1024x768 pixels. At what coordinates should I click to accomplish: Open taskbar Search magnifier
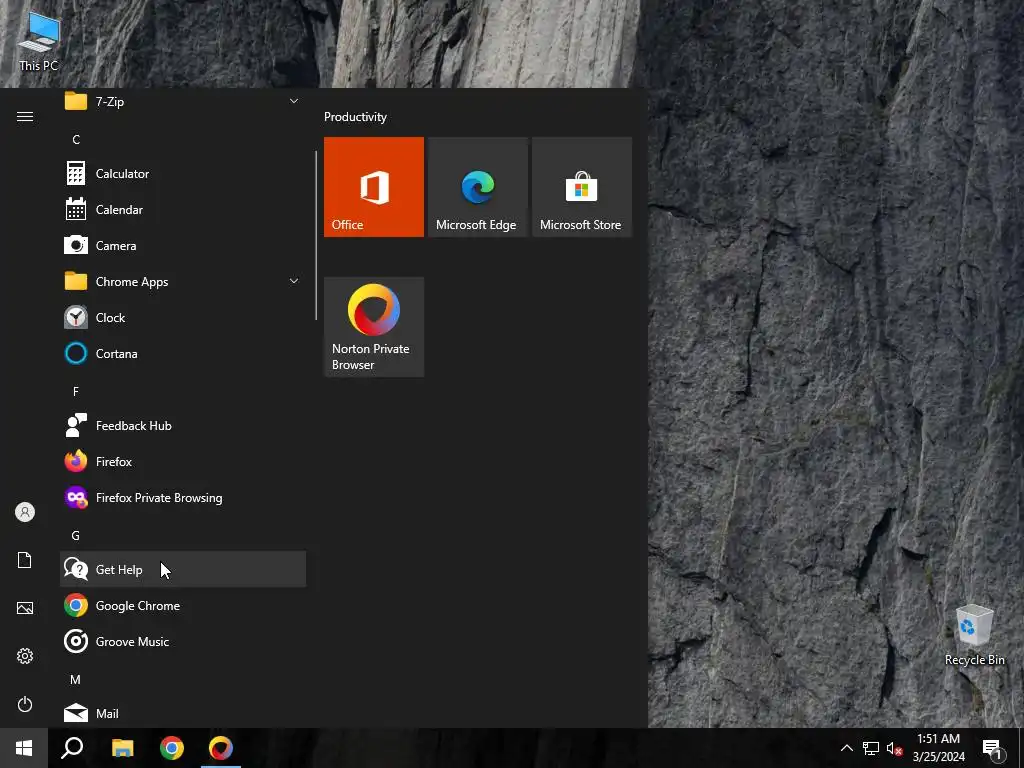tap(72, 748)
